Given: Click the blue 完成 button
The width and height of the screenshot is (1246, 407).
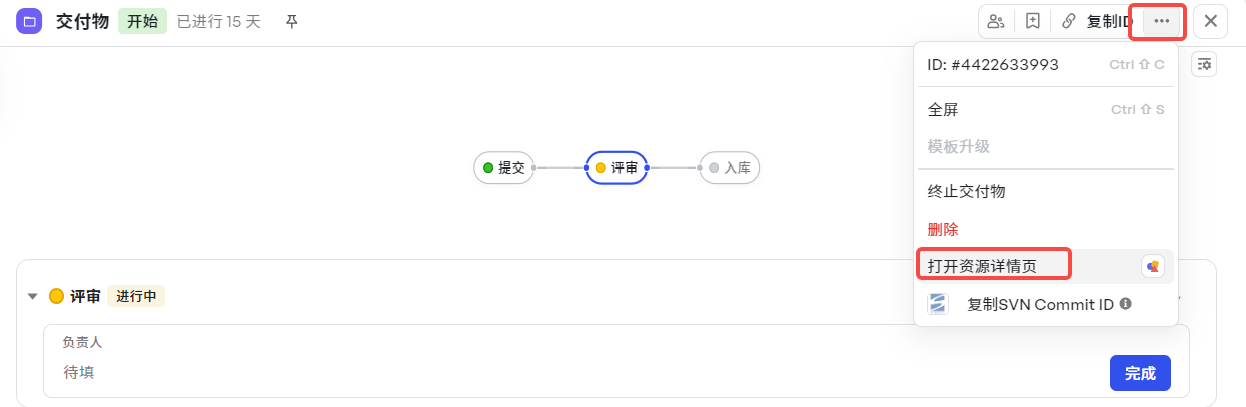Looking at the screenshot, I should pos(1140,373).
